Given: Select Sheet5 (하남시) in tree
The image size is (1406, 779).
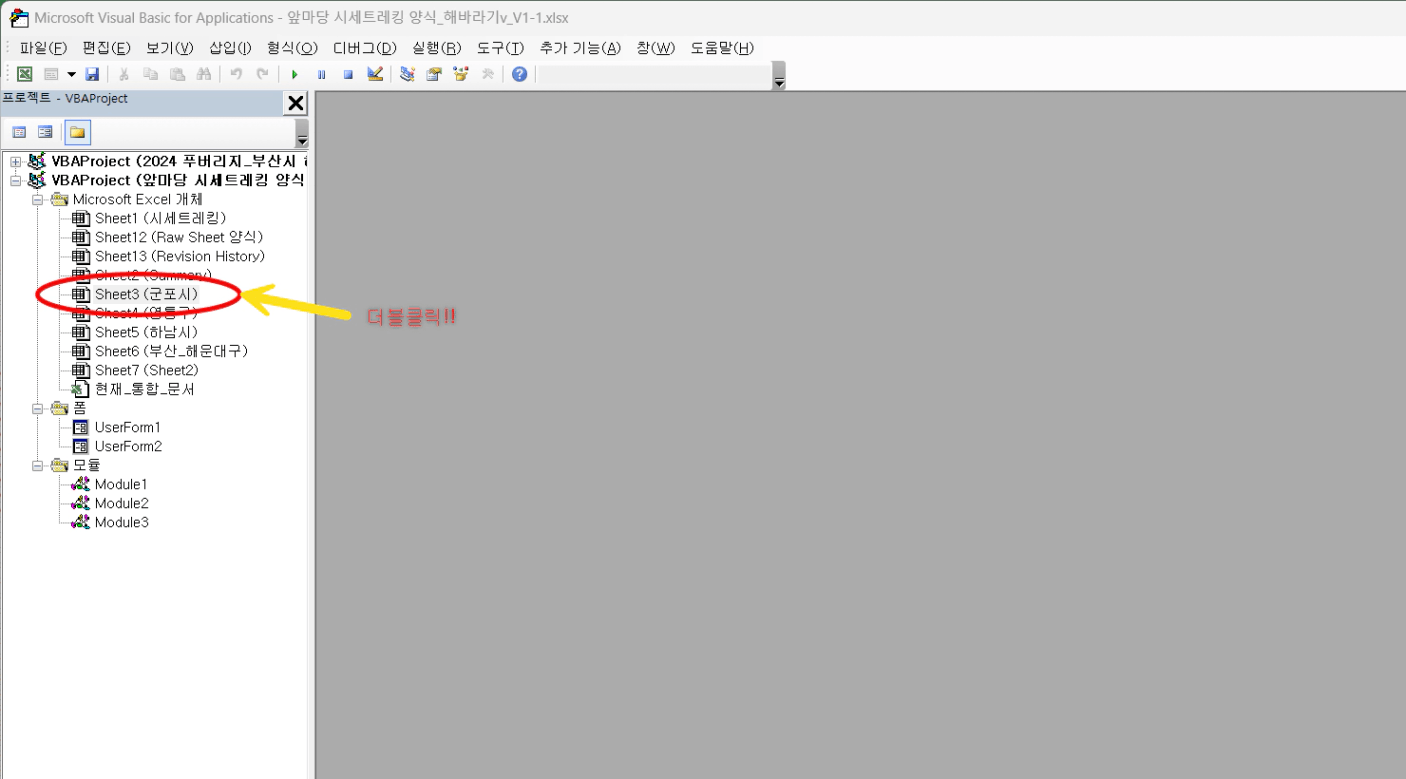Looking at the screenshot, I should point(147,333).
